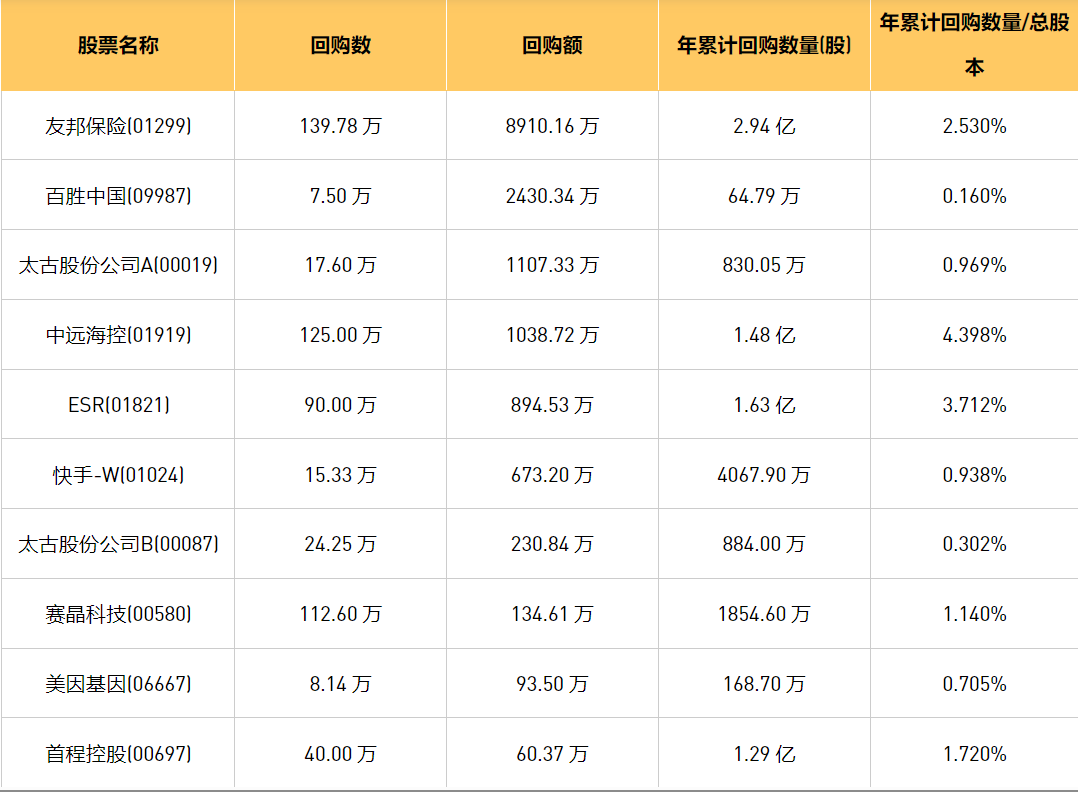Click the 回购数 column header
The height and width of the screenshot is (792, 1078).
coord(340,46)
